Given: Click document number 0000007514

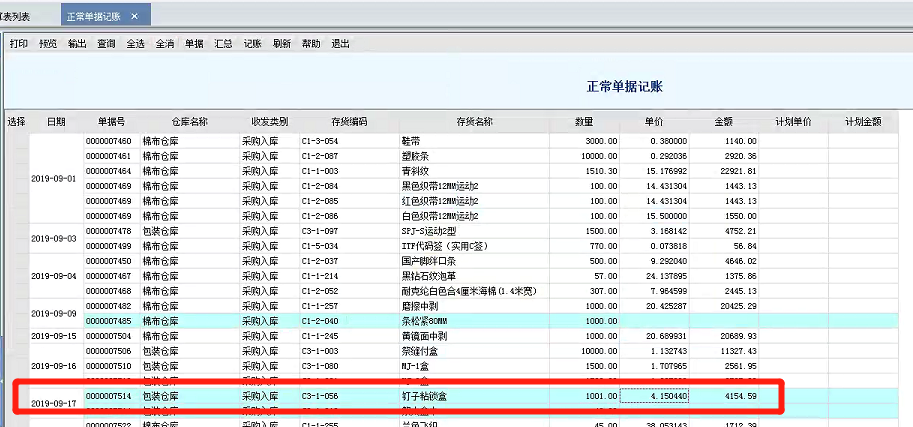Looking at the screenshot, I should (108, 396).
